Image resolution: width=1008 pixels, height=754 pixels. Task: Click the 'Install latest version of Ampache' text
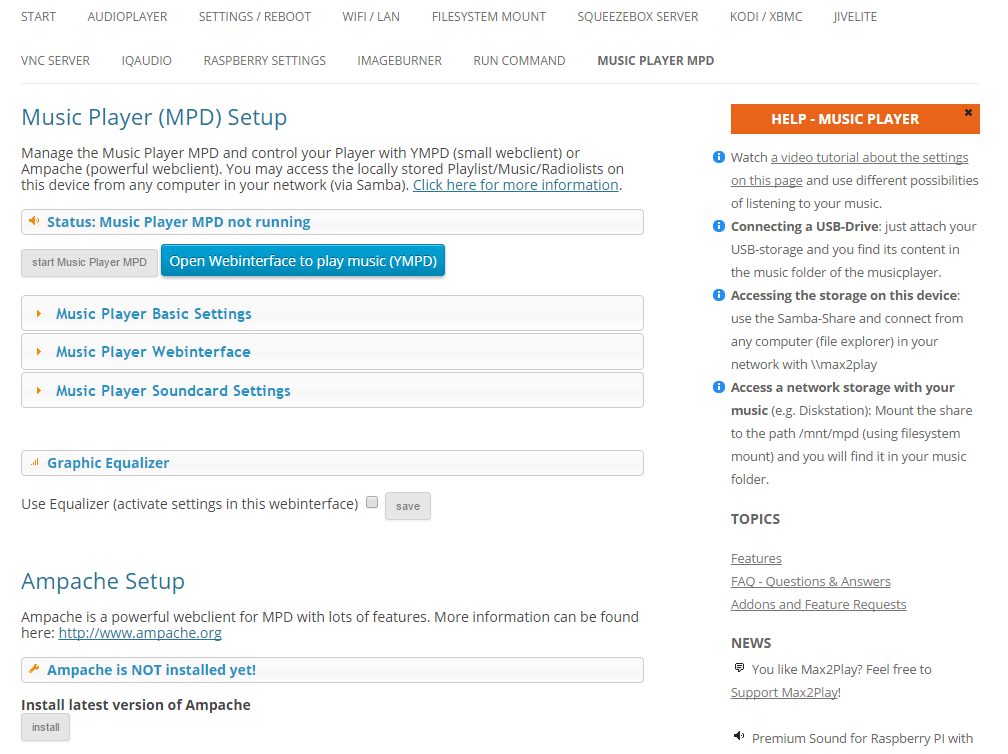tap(136, 705)
